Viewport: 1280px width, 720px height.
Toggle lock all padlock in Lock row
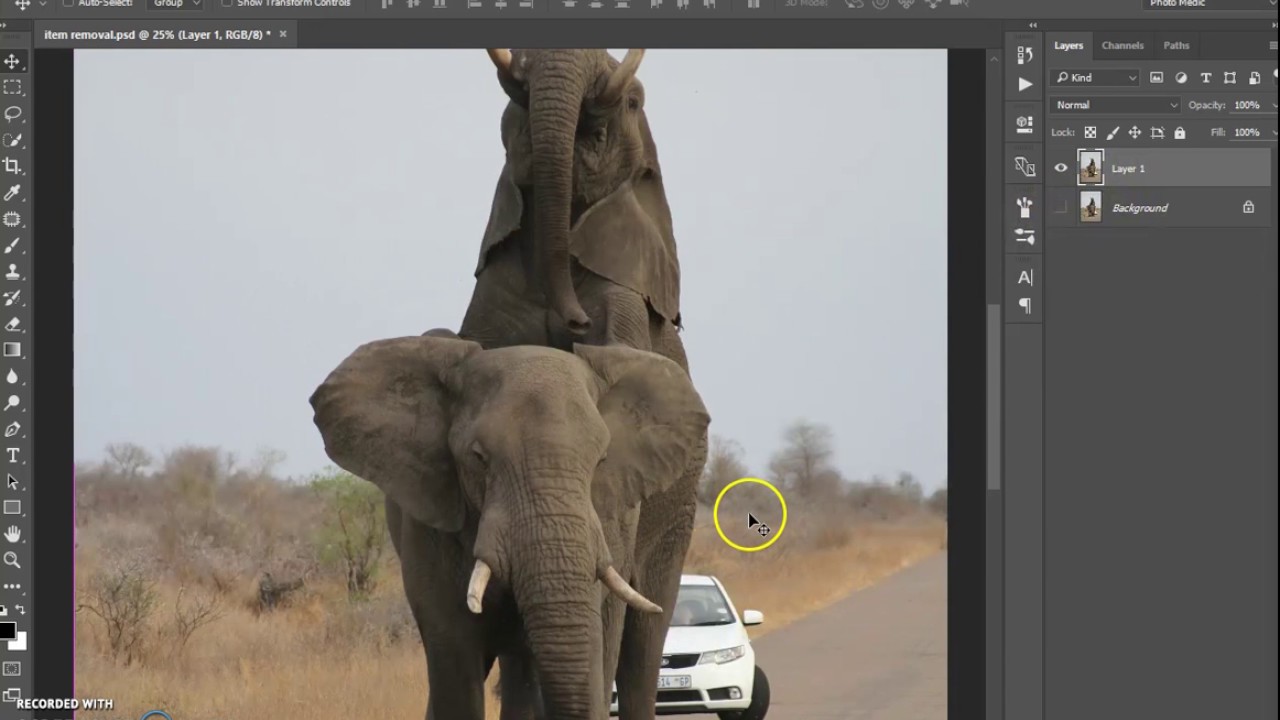click(x=1180, y=132)
